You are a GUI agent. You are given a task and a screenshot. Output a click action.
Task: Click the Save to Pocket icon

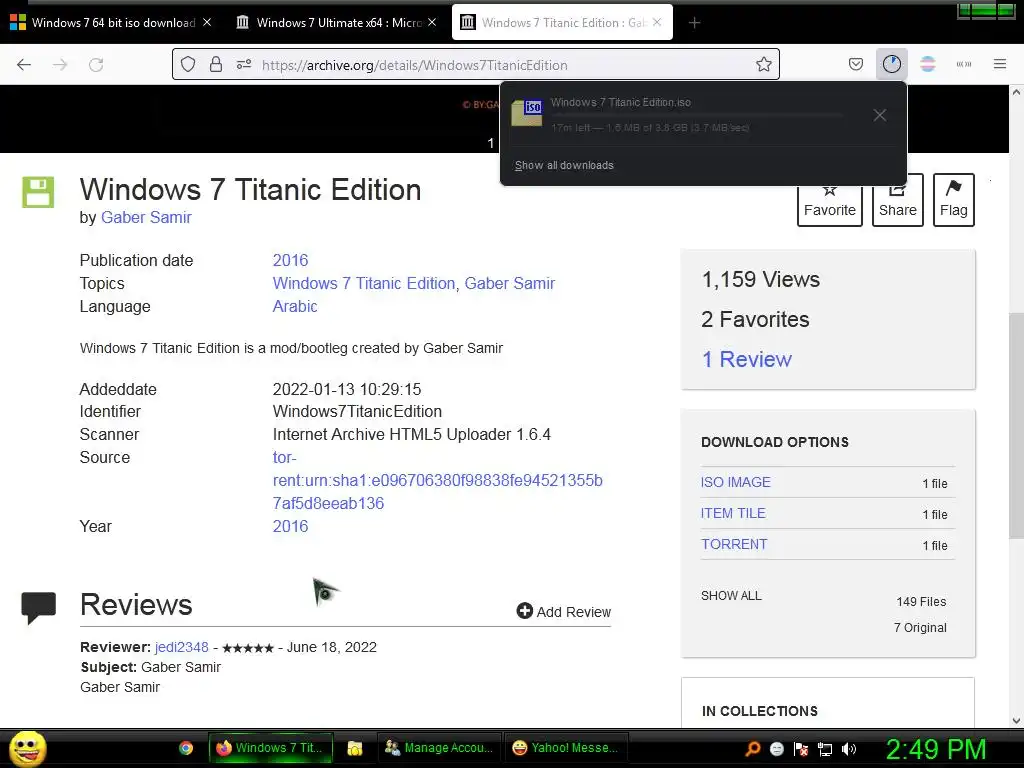[856, 64]
